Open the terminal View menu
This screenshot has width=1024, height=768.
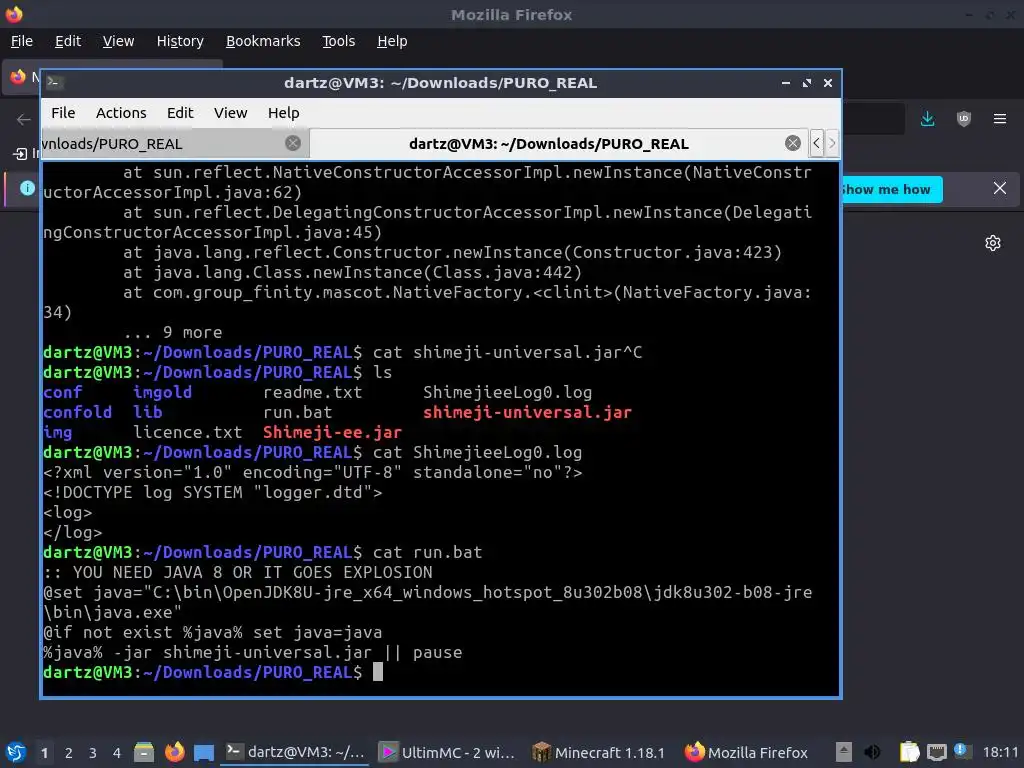[x=231, y=113]
